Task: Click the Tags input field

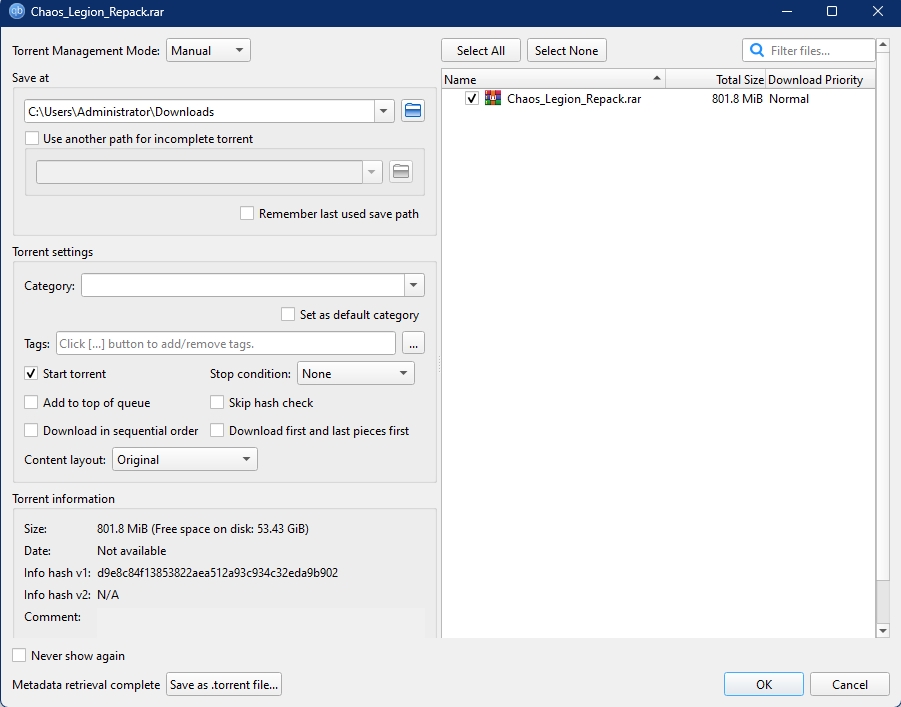Action: click(x=226, y=344)
